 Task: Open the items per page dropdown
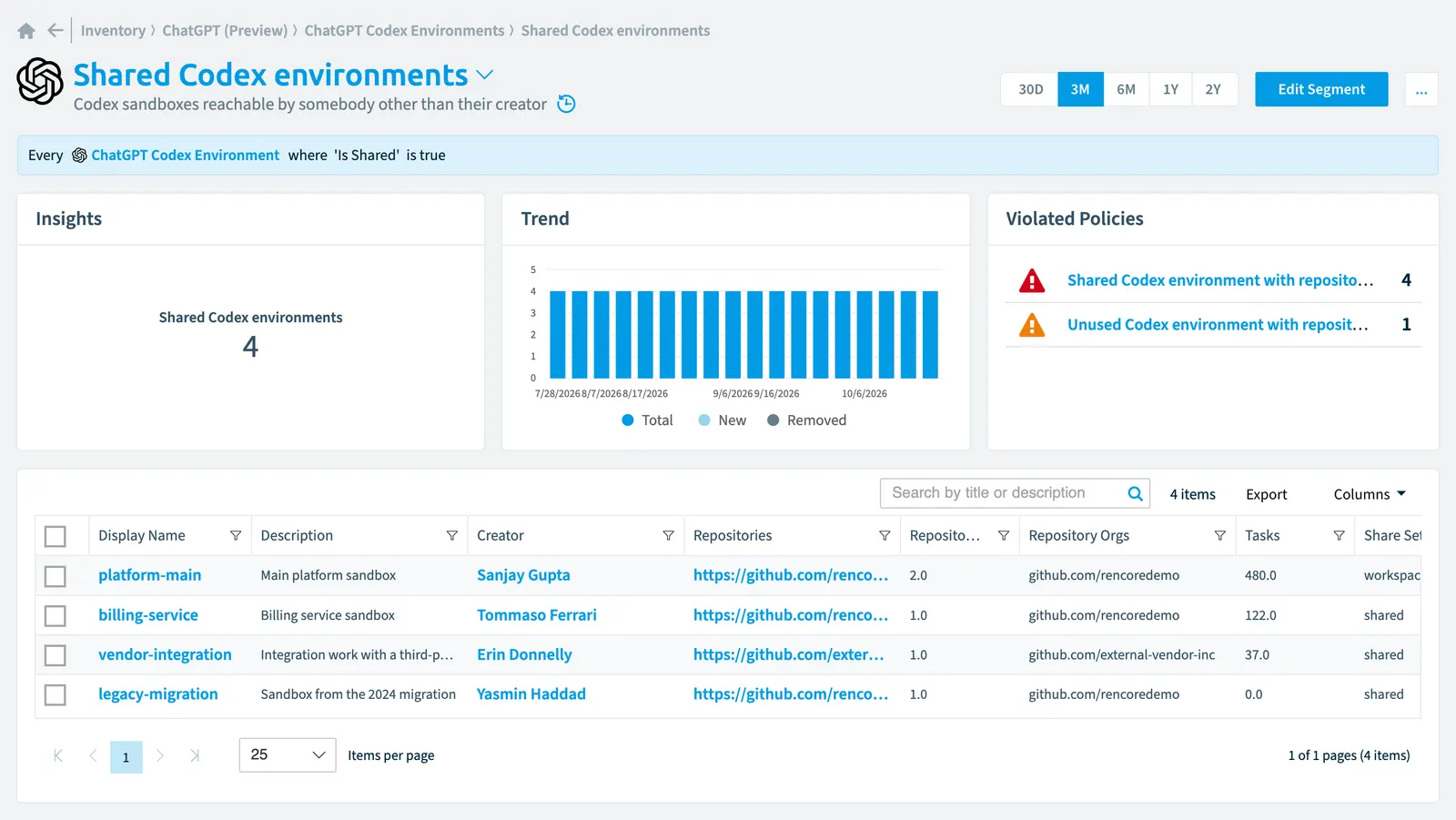tap(288, 755)
